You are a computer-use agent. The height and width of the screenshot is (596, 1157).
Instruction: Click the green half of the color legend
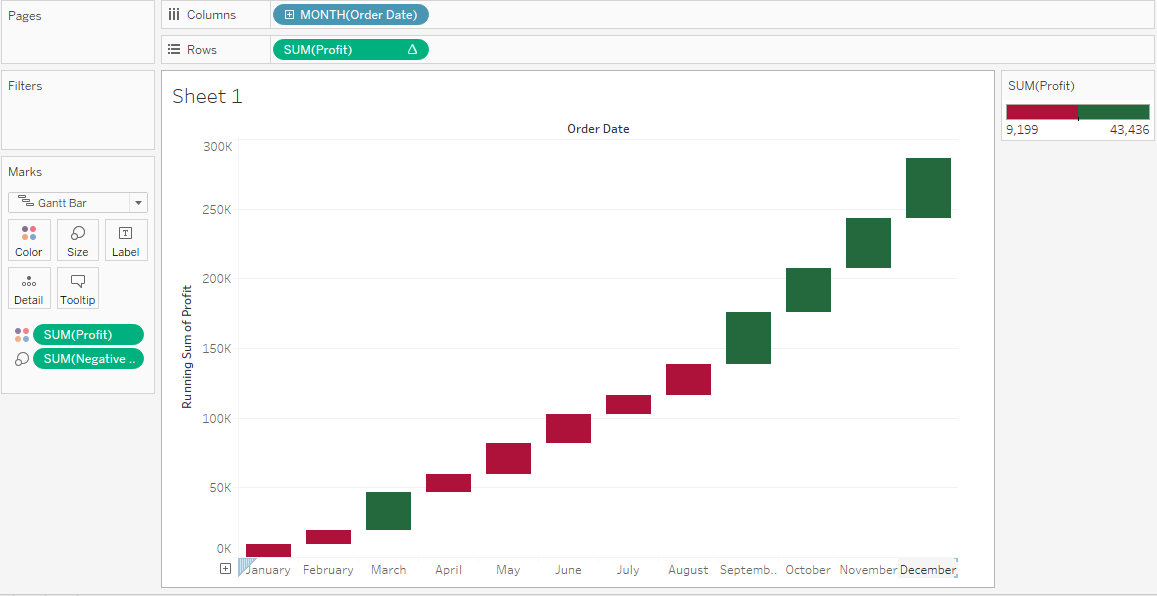coord(1114,112)
